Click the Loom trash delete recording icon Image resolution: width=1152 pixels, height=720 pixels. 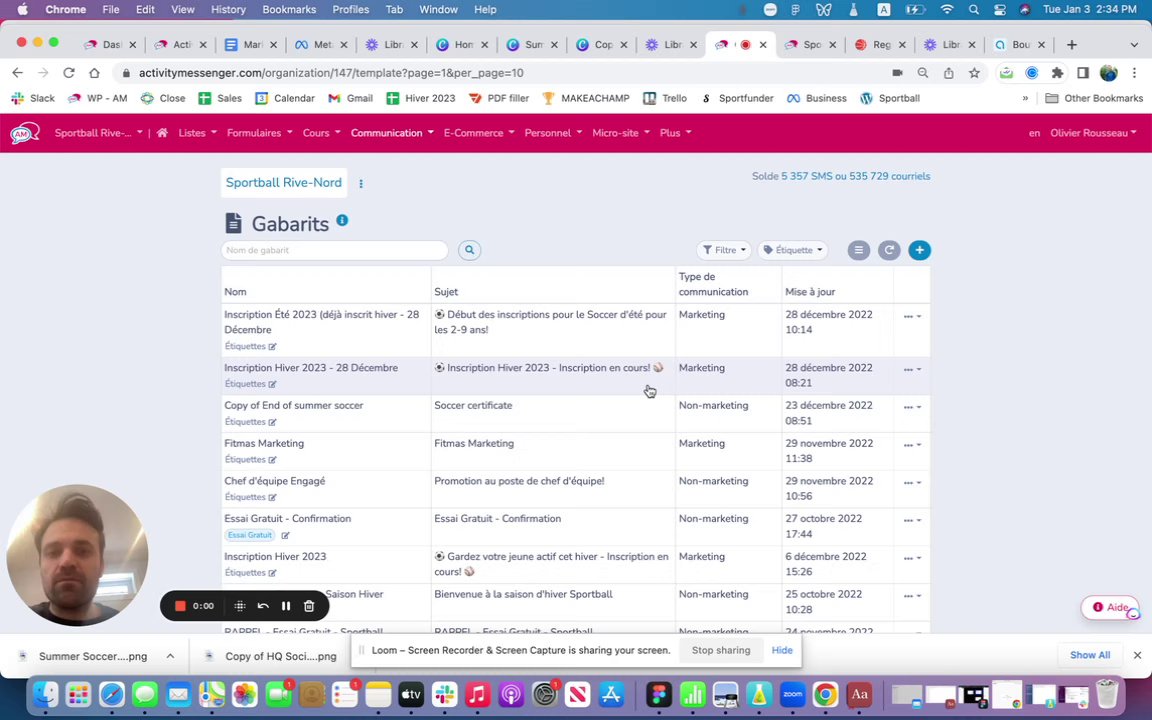click(309, 606)
